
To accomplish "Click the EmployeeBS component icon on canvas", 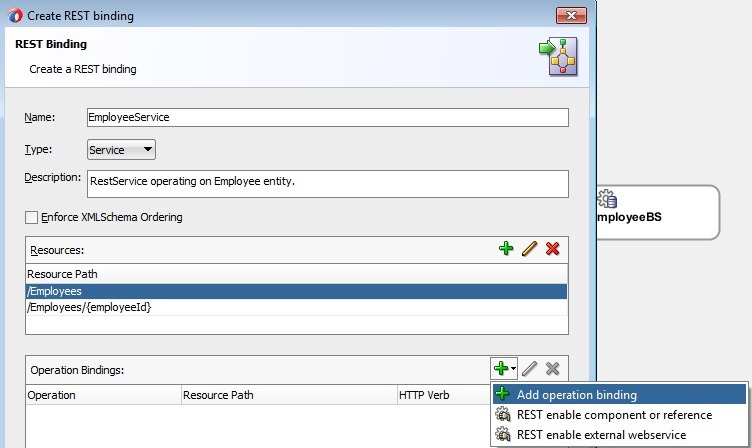I will 607,199.
